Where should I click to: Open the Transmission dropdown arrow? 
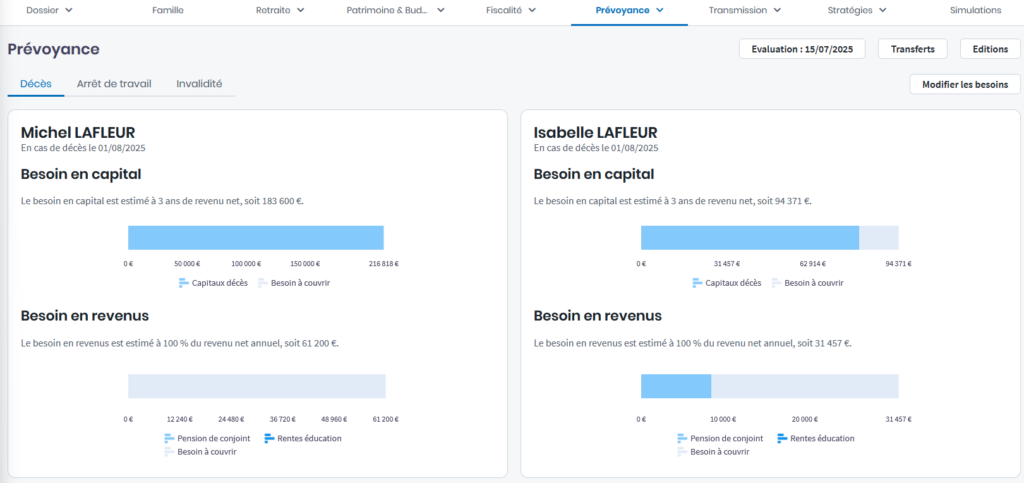click(777, 10)
